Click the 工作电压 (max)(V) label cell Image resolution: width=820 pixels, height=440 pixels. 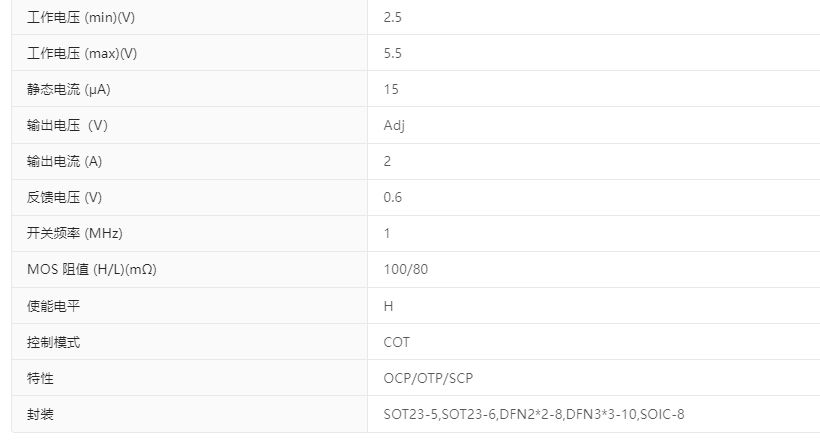pos(82,53)
